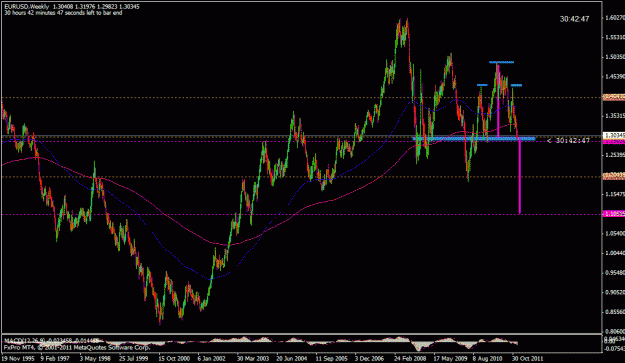Click the 3 Dec 2006 date label

pyautogui.click(x=369, y=358)
